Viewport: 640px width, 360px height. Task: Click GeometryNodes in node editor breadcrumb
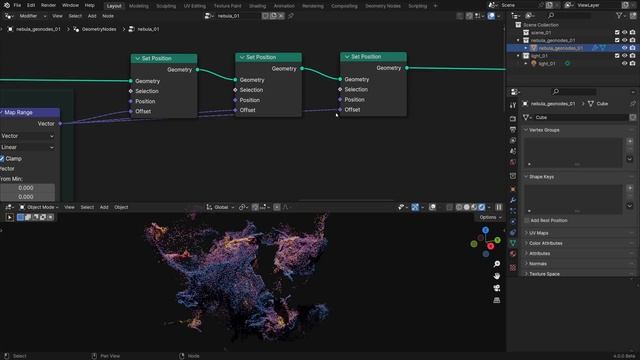point(99,29)
